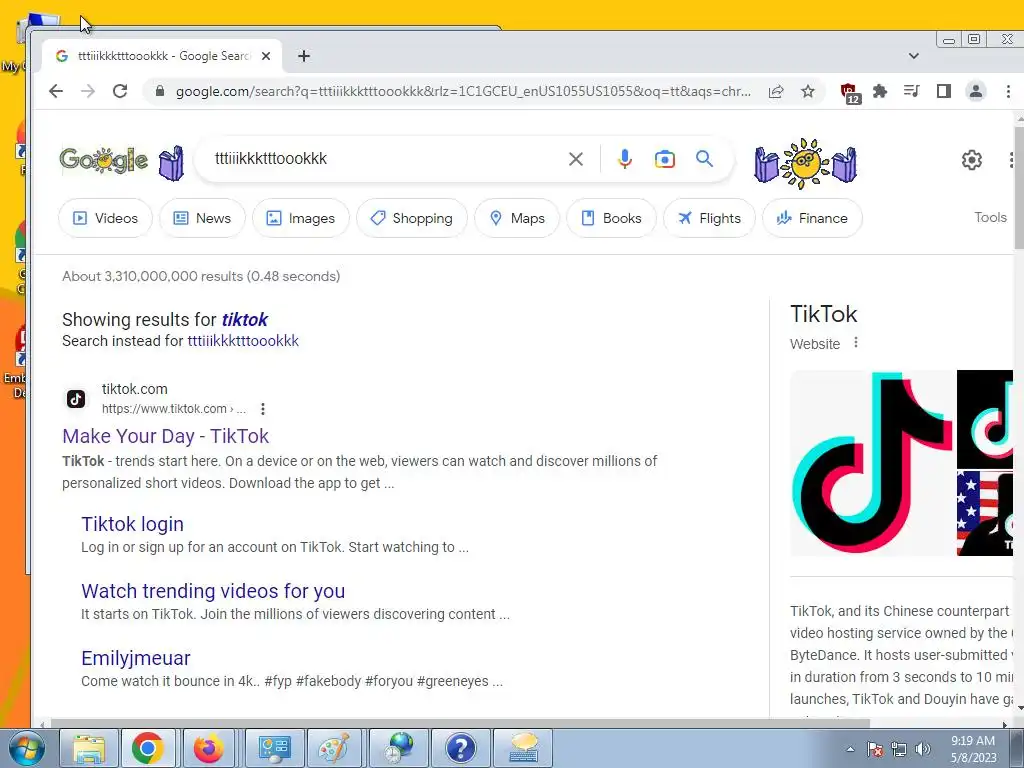Screen dimensions: 1024x768
Task: Open the media control playlist icon
Action: 912,91
